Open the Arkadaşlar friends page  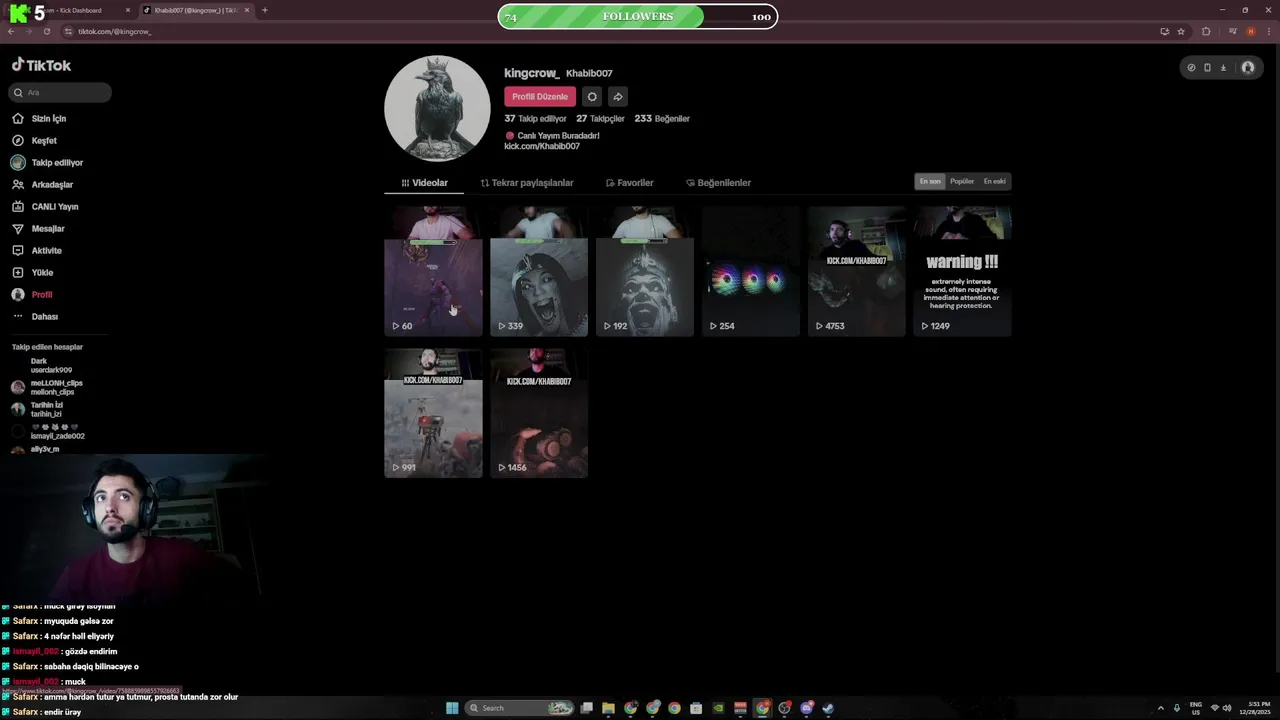click(42, 184)
